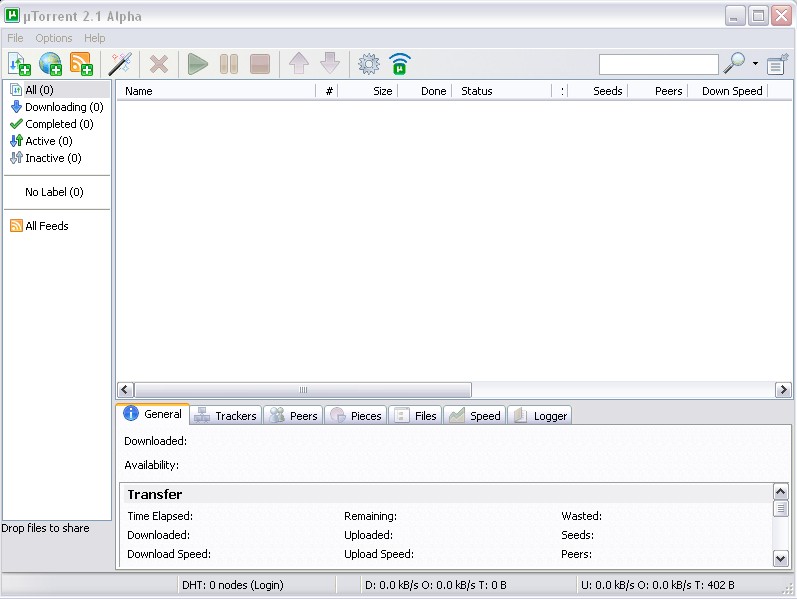Switch to the Peers tab
Image resolution: width=797 pixels, height=599 pixels.
[293, 416]
